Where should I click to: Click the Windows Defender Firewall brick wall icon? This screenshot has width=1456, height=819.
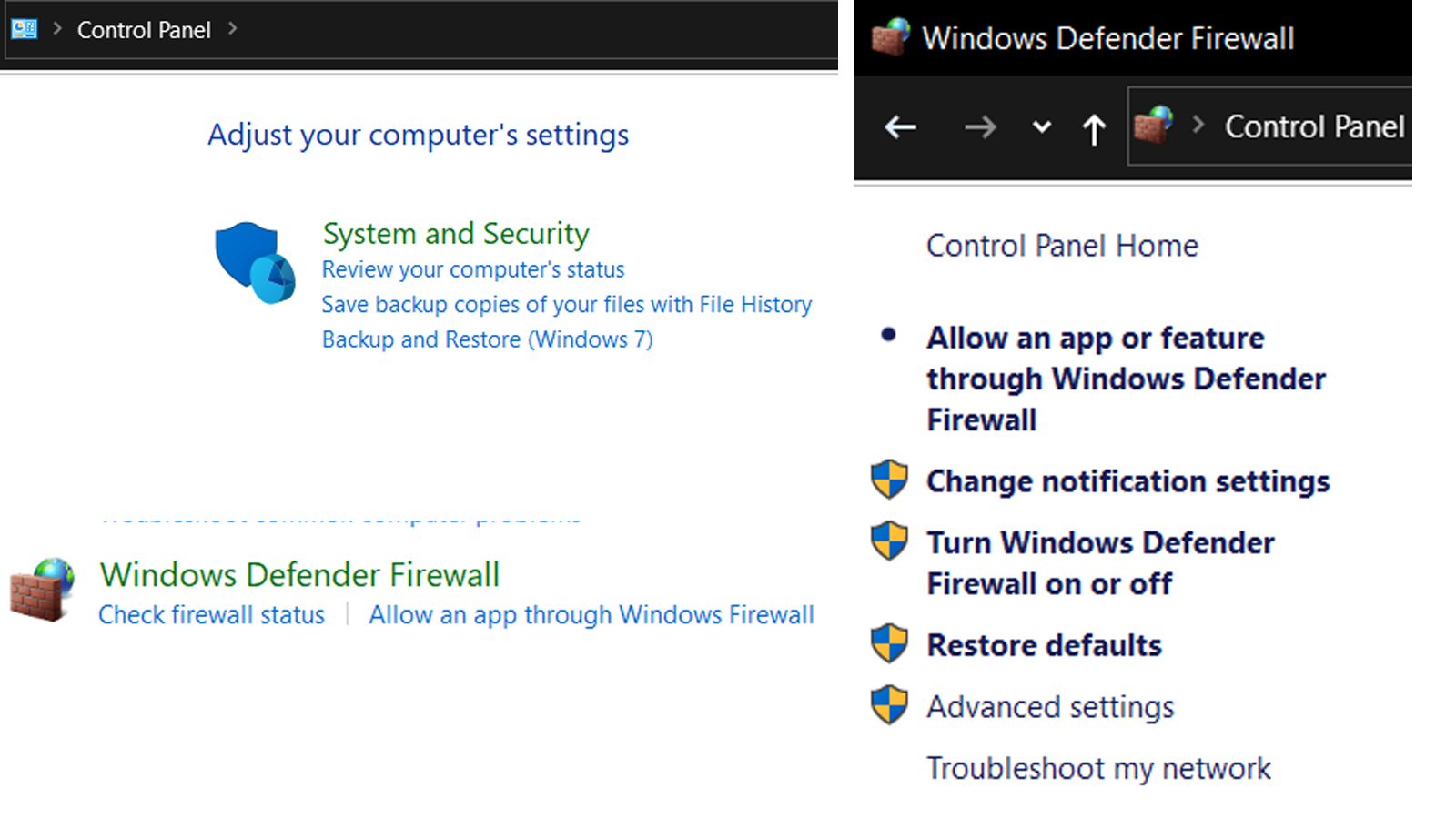(x=42, y=590)
